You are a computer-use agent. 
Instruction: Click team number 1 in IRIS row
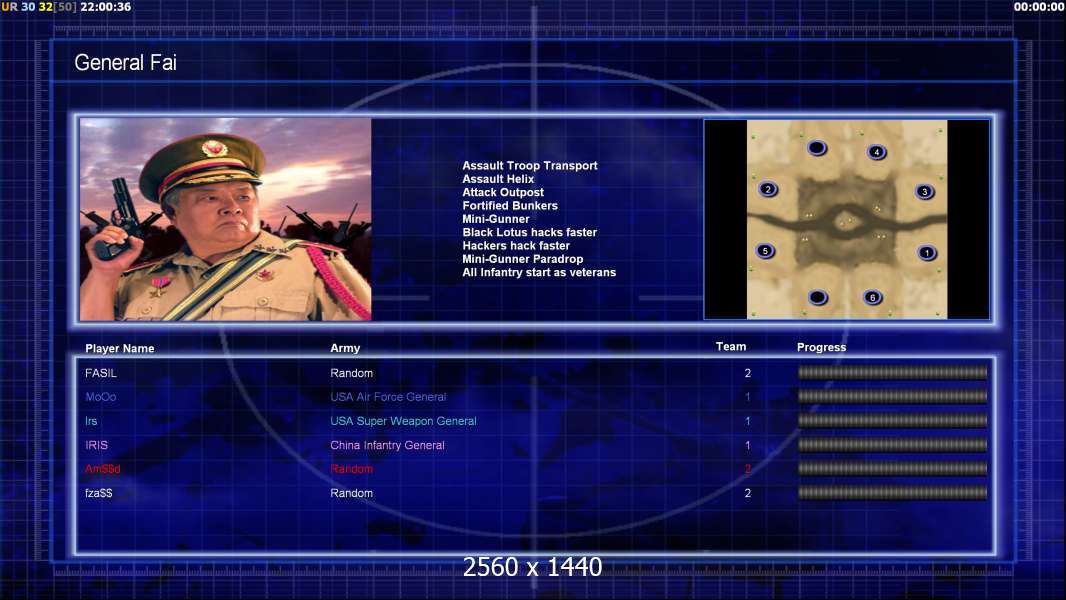pos(748,445)
